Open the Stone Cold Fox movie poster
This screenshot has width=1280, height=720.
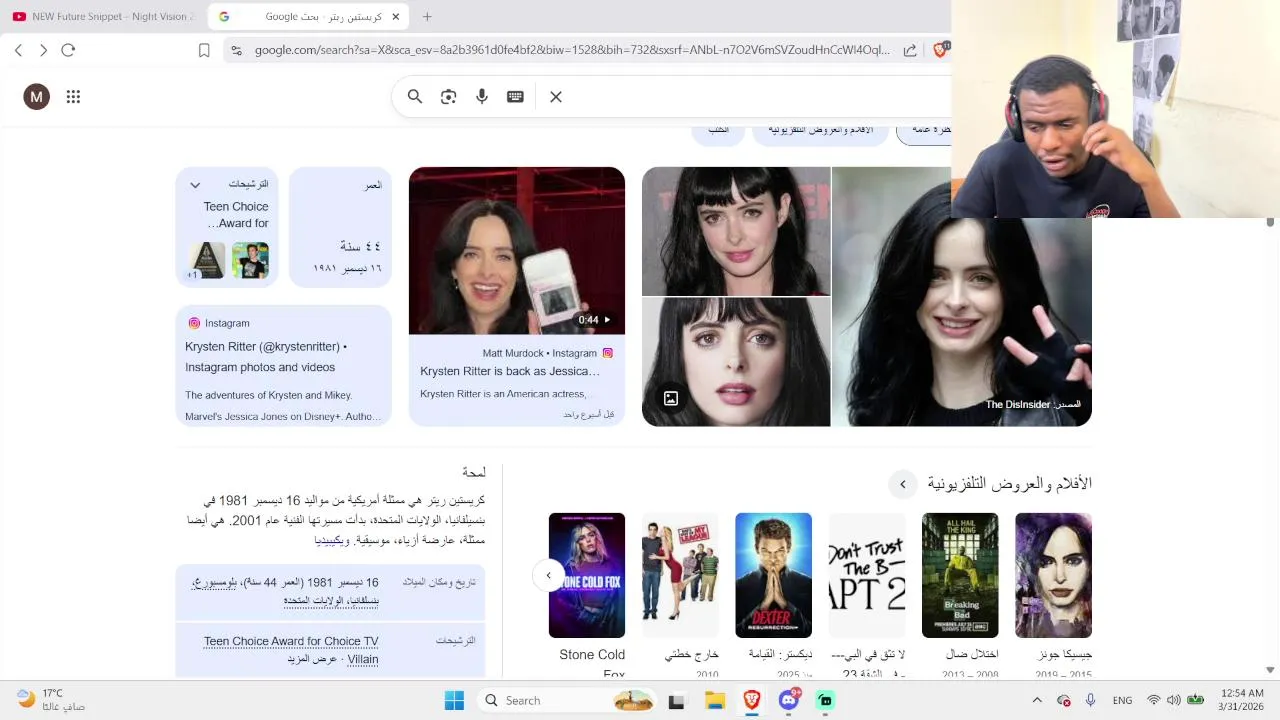point(587,575)
